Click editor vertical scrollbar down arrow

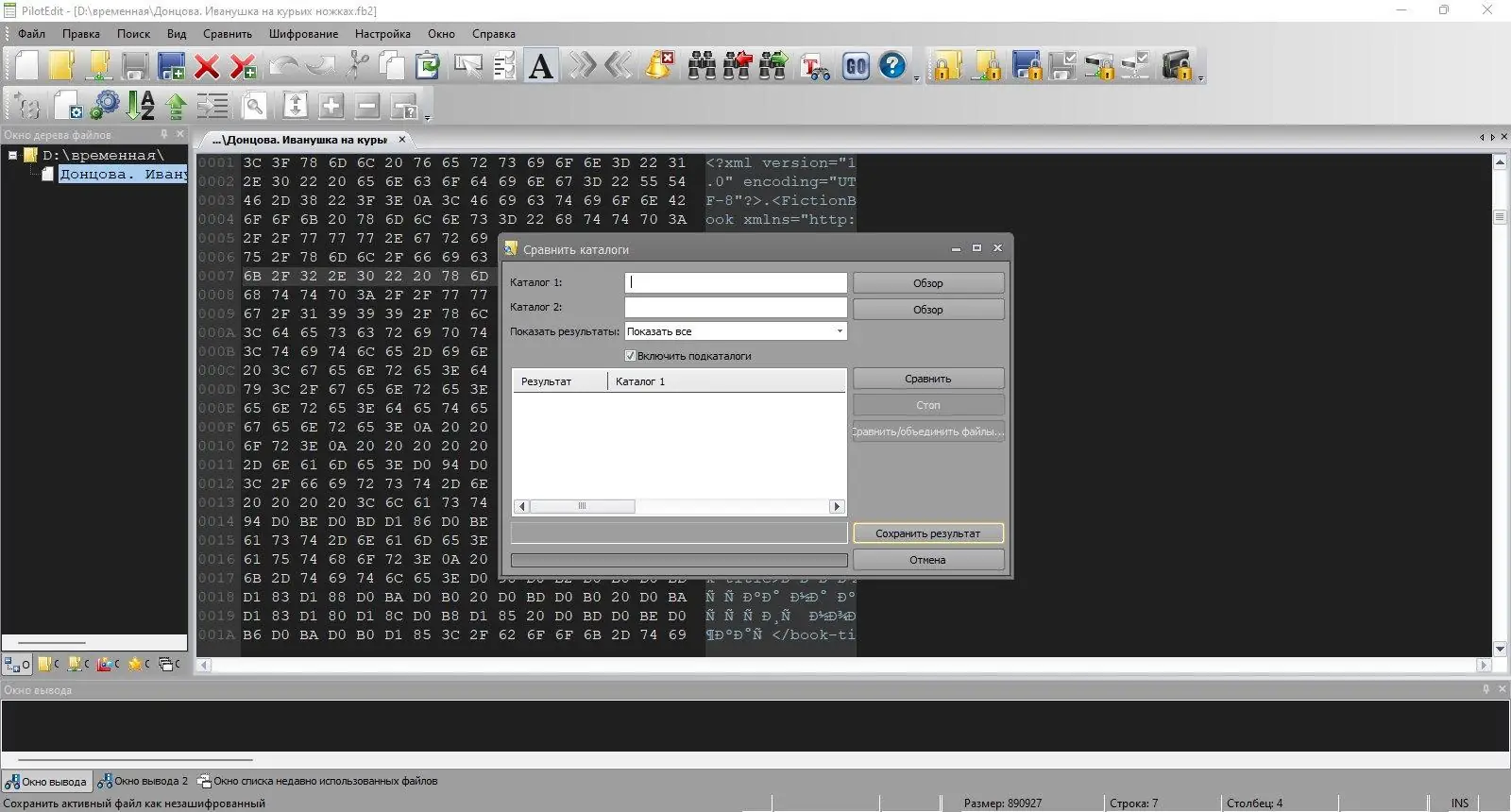point(1500,649)
